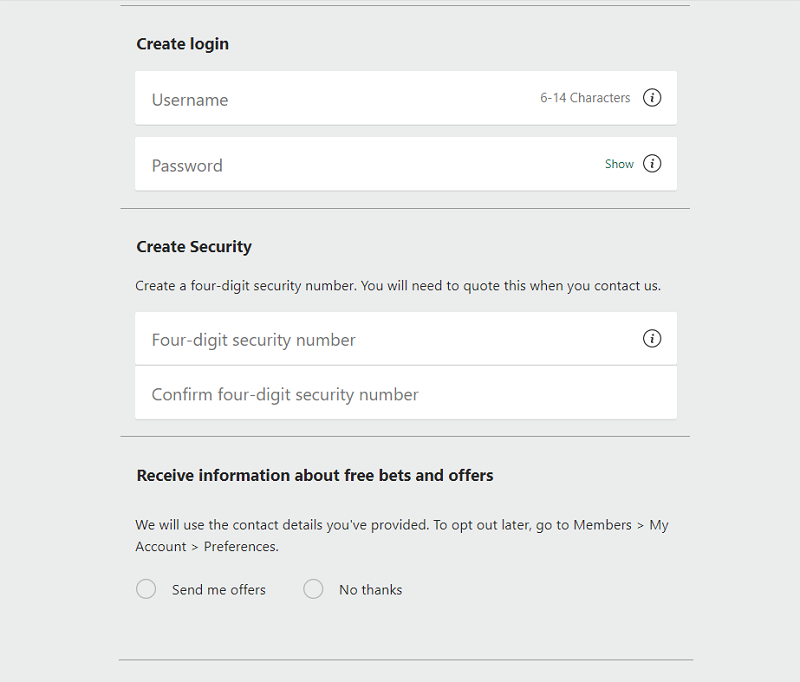The height and width of the screenshot is (682, 800).
Task: Click the 'No thanks' label text
Action: (x=370, y=590)
